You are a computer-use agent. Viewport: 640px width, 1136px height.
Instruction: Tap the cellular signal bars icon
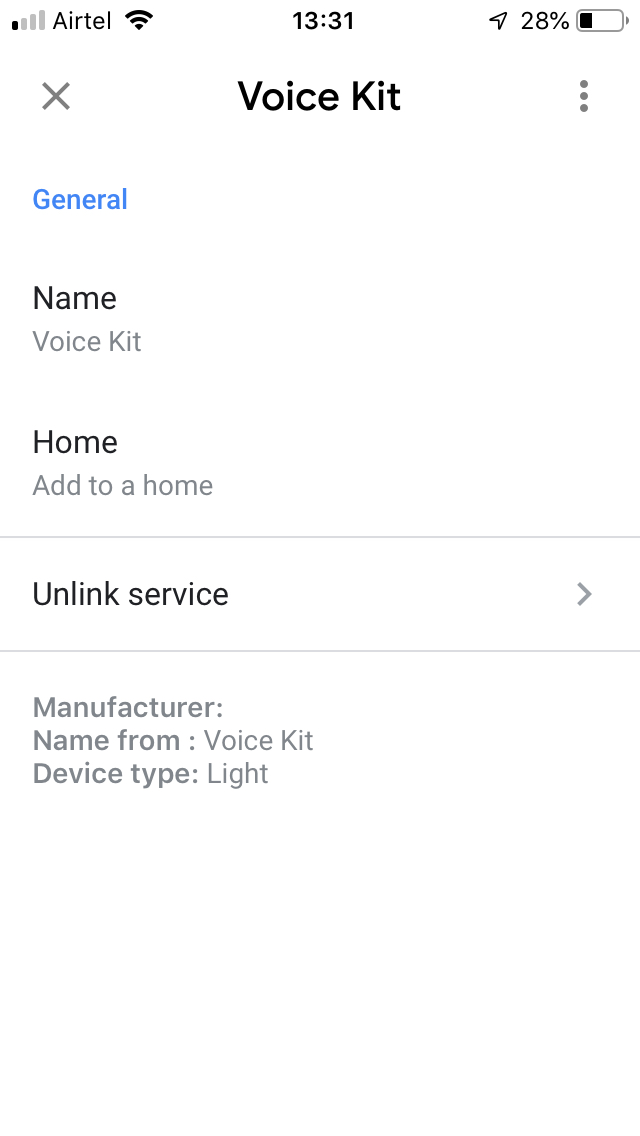click(x=29, y=21)
